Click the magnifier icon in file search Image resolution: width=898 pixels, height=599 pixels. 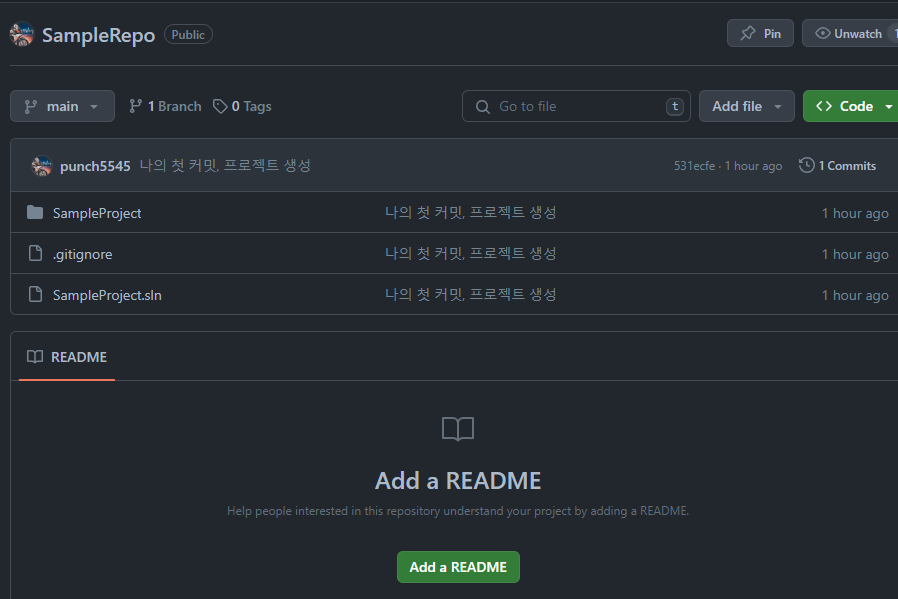pyautogui.click(x=483, y=107)
